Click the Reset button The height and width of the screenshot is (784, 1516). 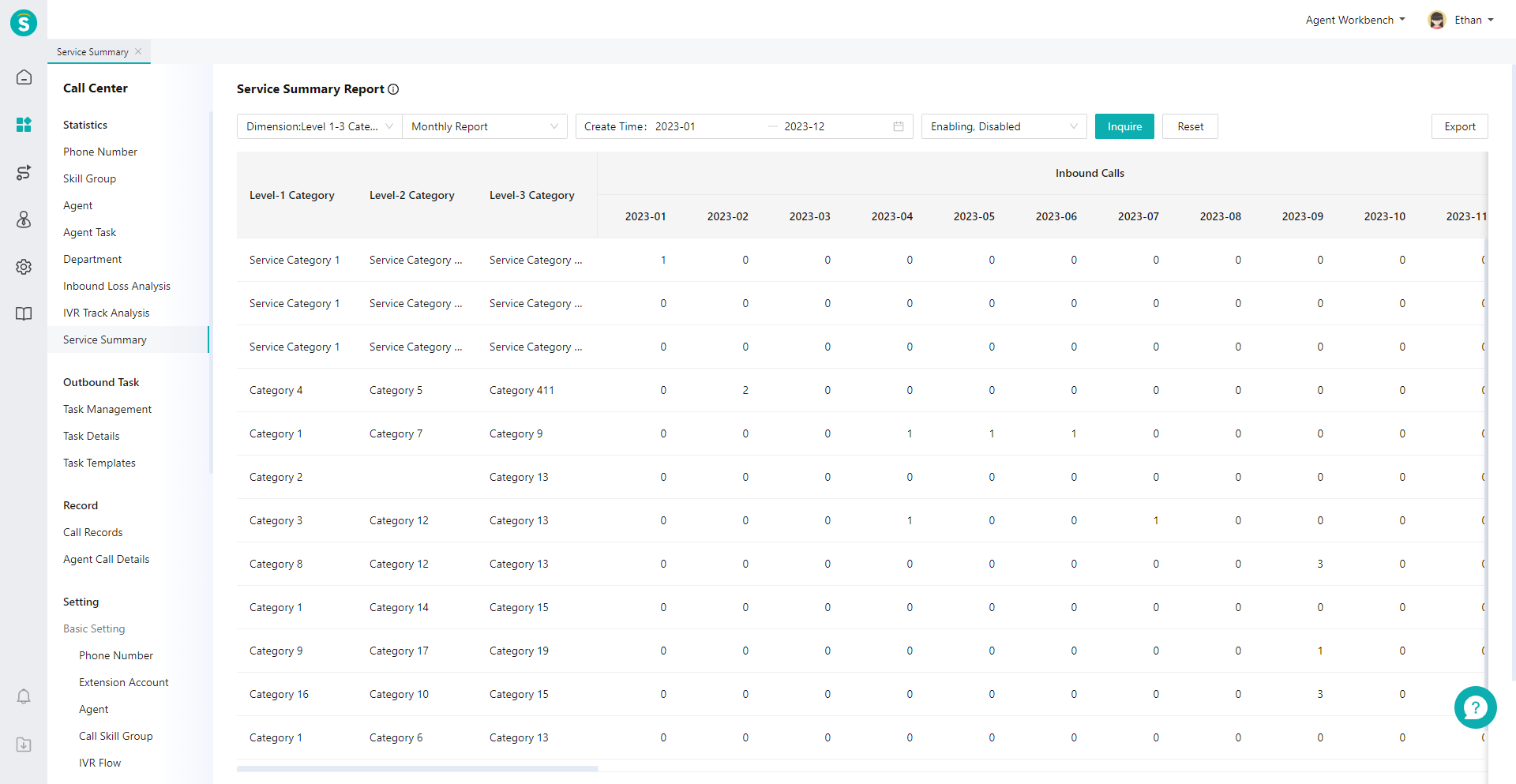coord(1190,126)
